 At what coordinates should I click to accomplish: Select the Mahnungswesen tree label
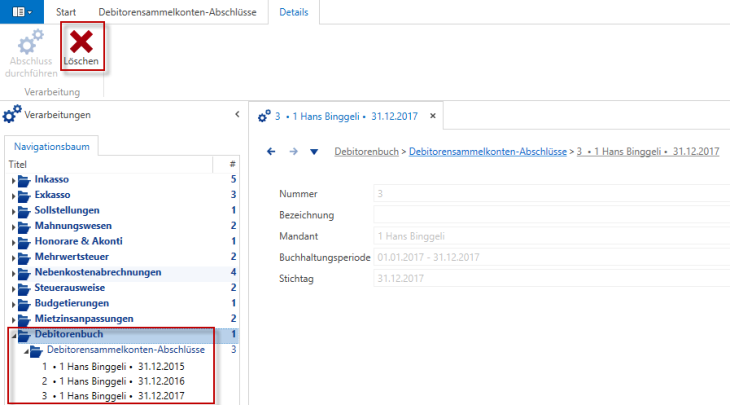click(73, 226)
